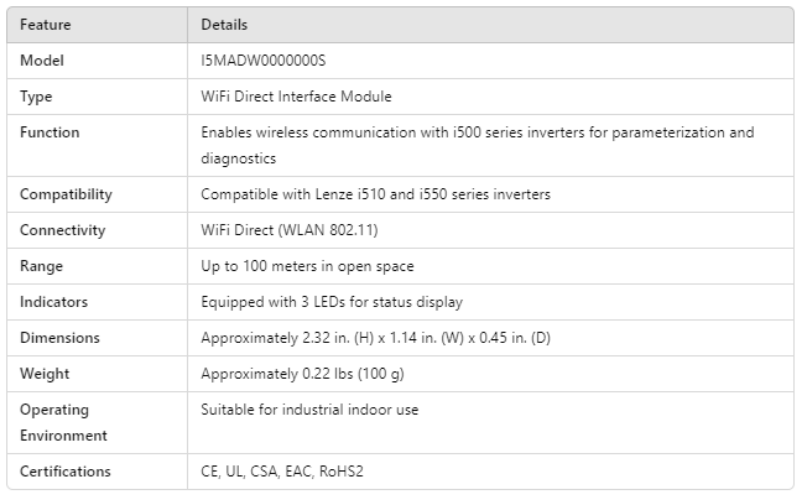
Task: Click the Indicators row label
Action: [54, 302]
